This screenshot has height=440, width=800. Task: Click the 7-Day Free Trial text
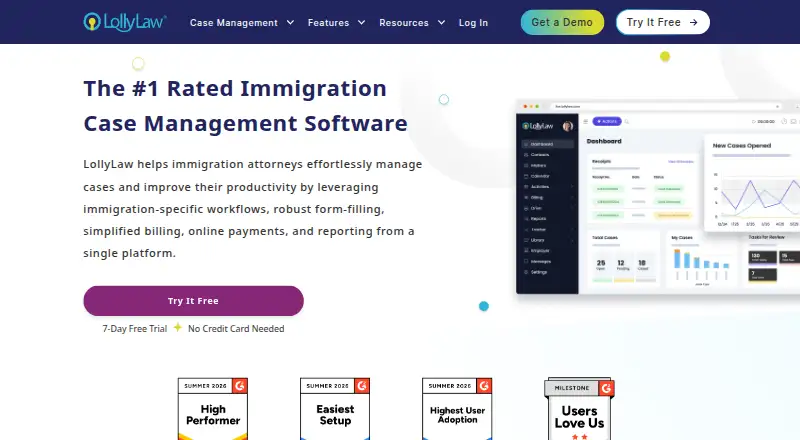pyautogui.click(x=135, y=329)
